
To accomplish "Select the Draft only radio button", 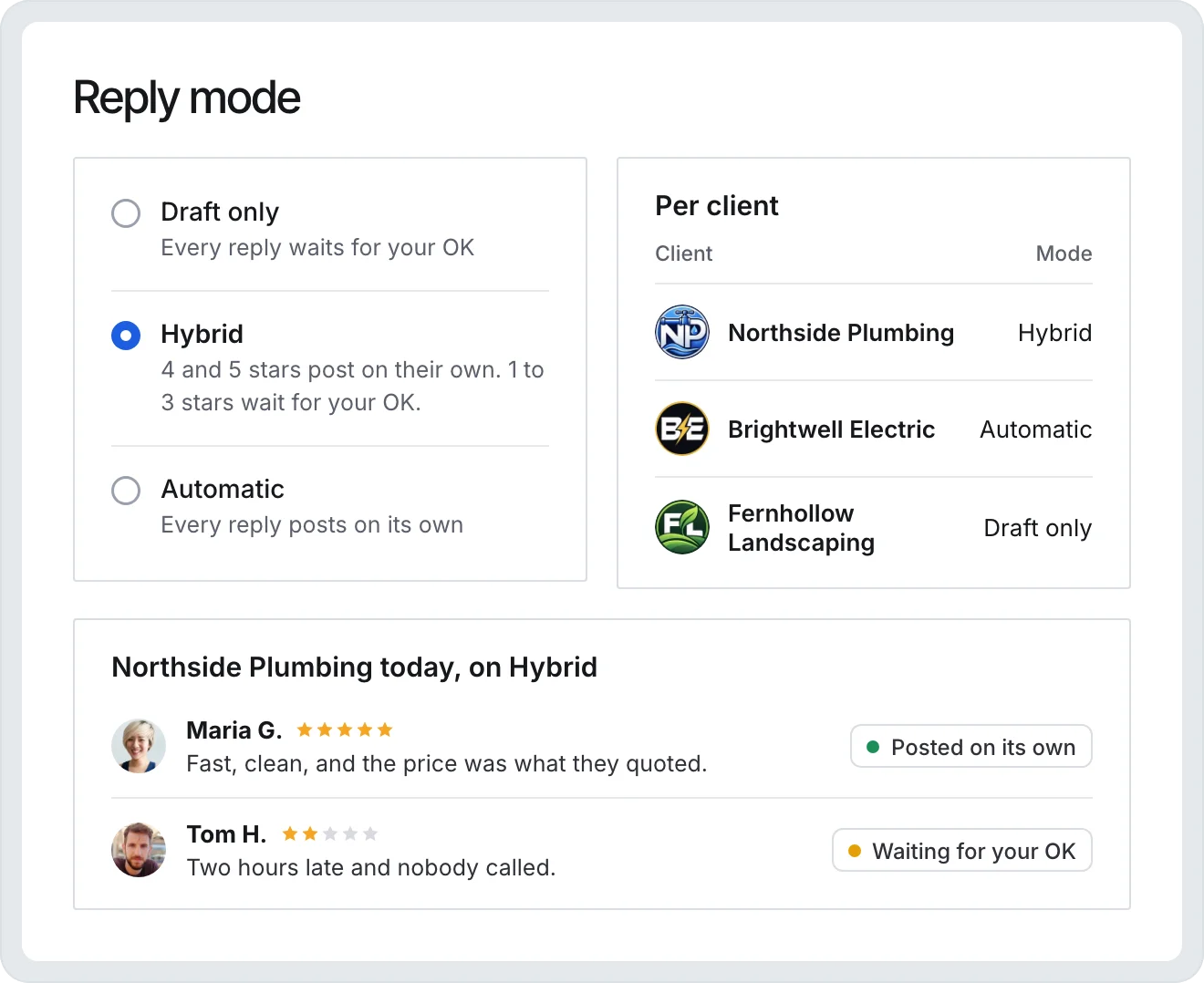I will click(126, 213).
